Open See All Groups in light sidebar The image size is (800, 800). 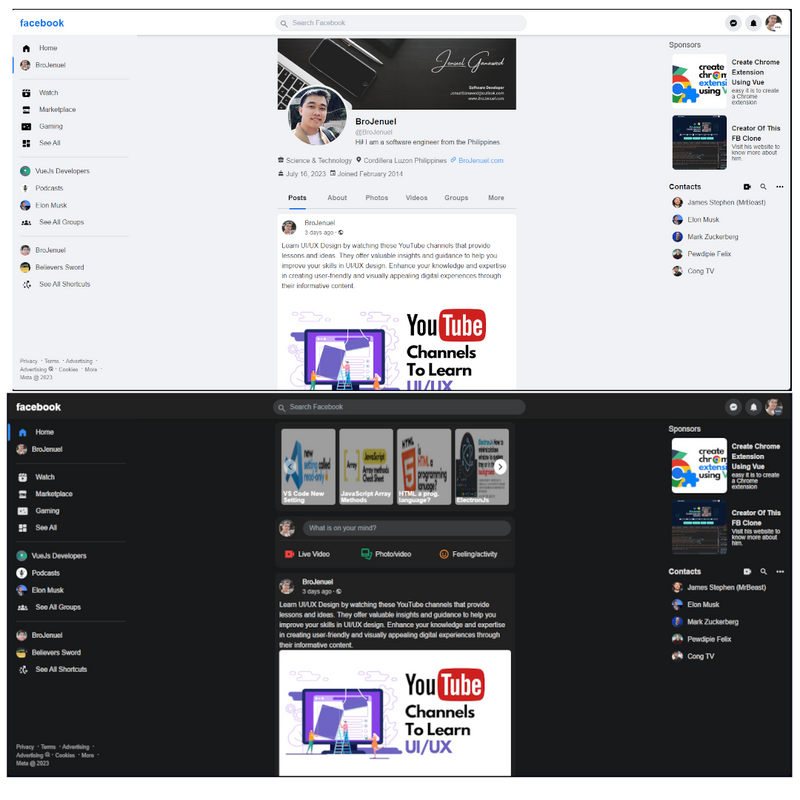click(52, 222)
